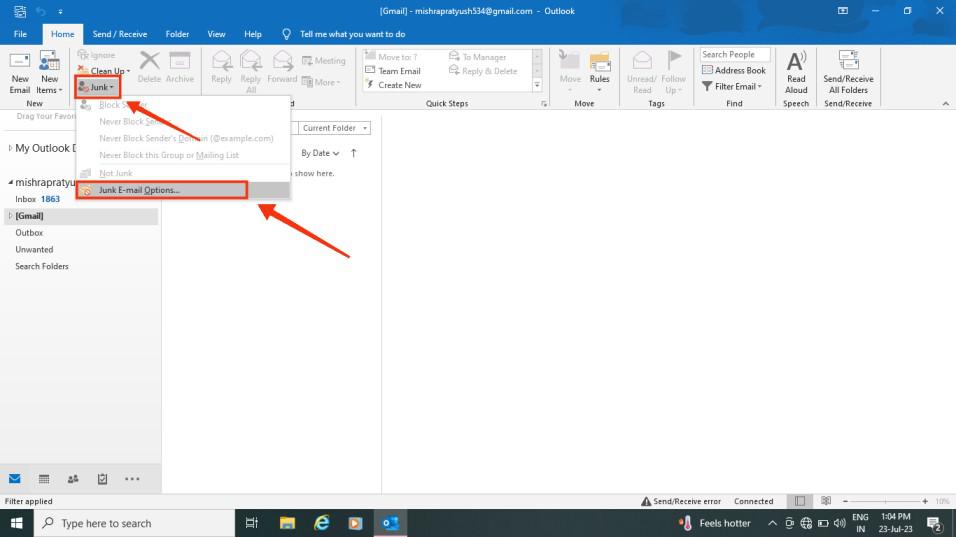Click the Connected status text
Image resolution: width=956 pixels, height=537 pixels.
(754, 501)
